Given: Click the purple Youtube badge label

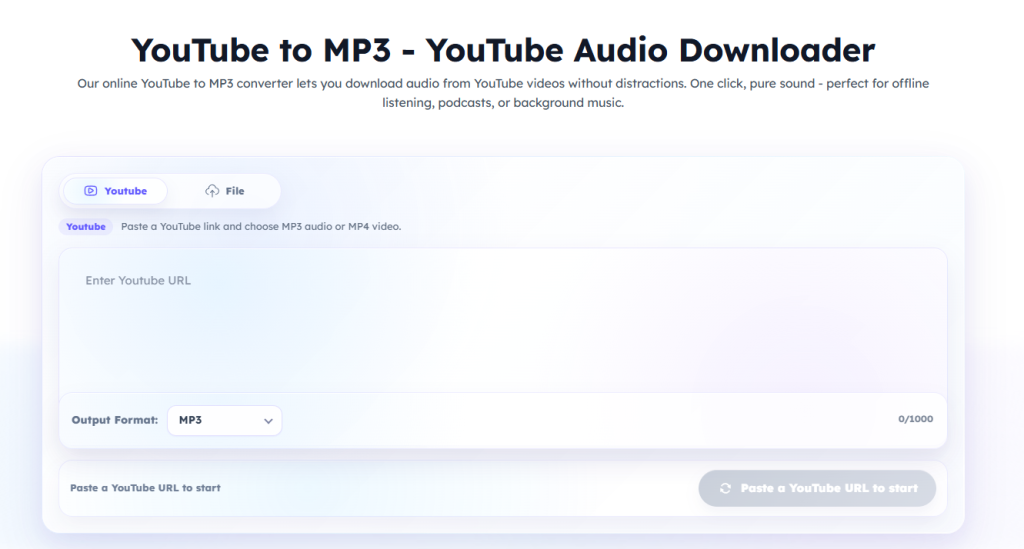Looking at the screenshot, I should (86, 227).
